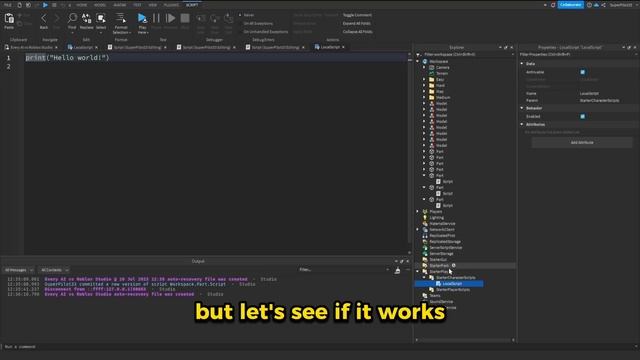Open the PLUGINS ribbon tab

point(171,5)
